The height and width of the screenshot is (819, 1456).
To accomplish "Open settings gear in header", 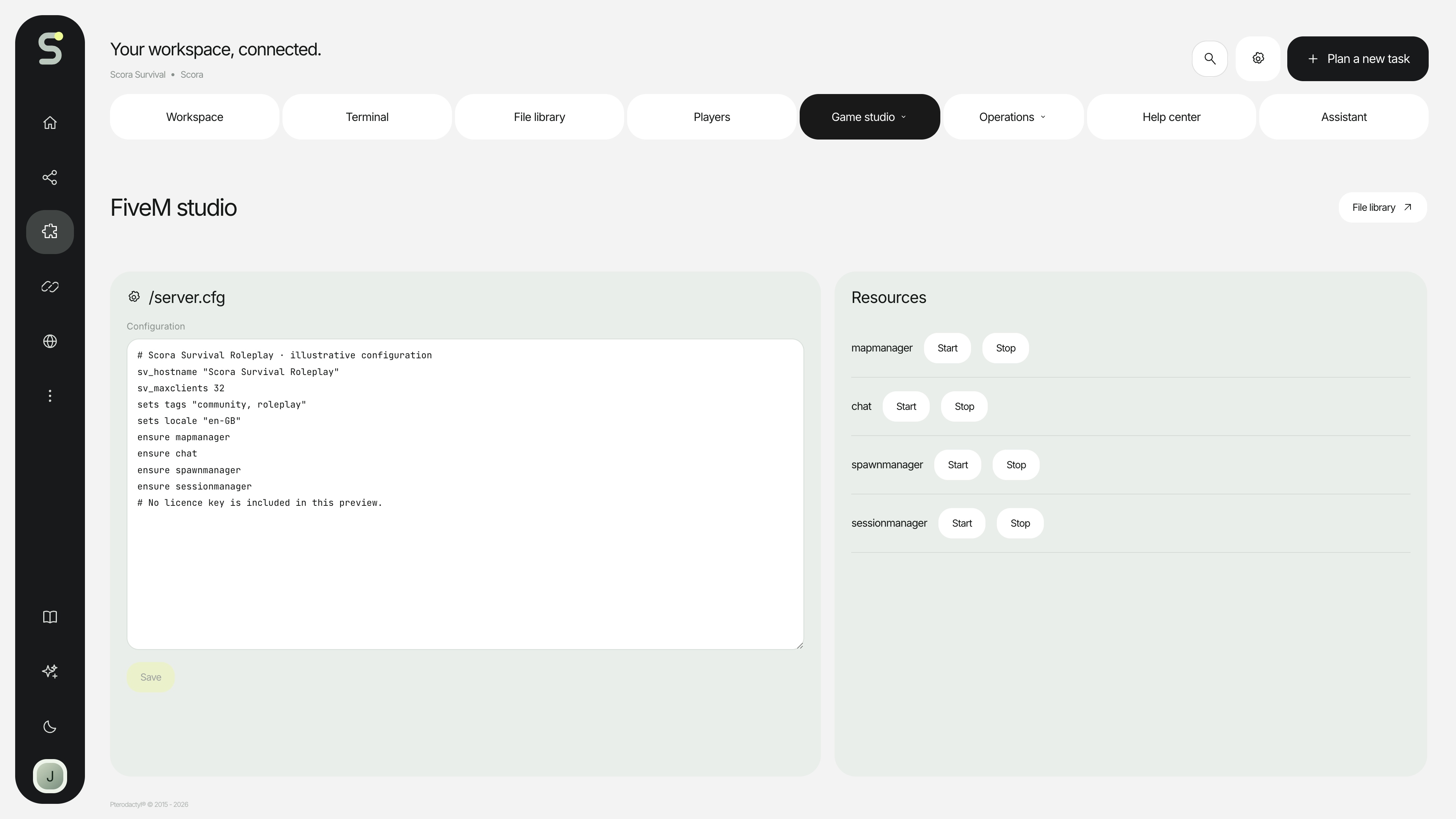I will point(1258,58).
